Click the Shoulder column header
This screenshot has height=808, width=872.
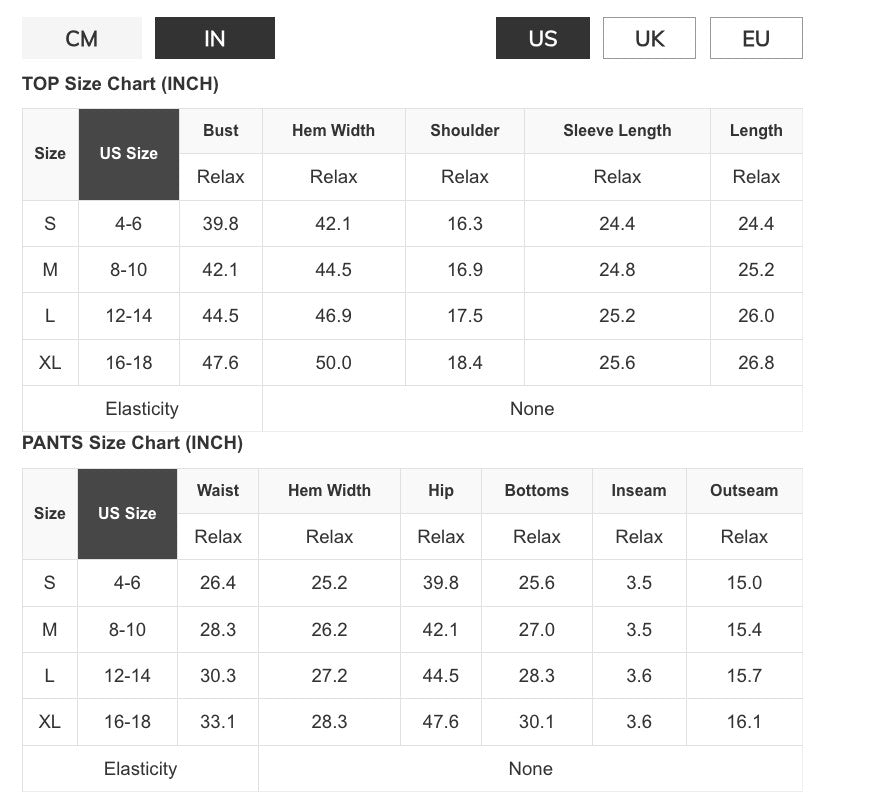tap(465, 131)
